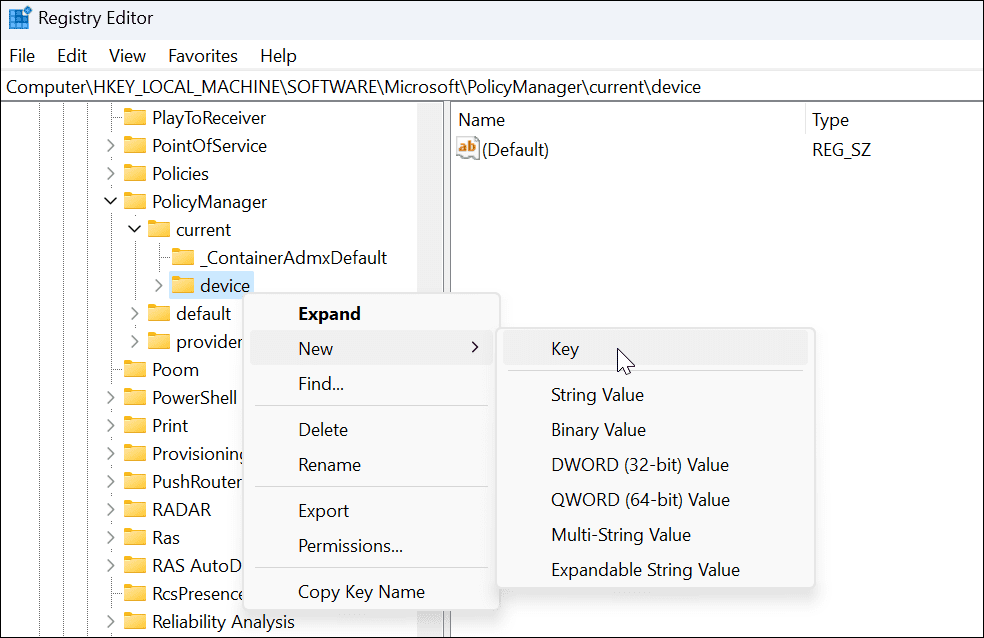Screen dimensions: 984x638
Task: Choose Key from the New submenu
Action: click(565, 349)
